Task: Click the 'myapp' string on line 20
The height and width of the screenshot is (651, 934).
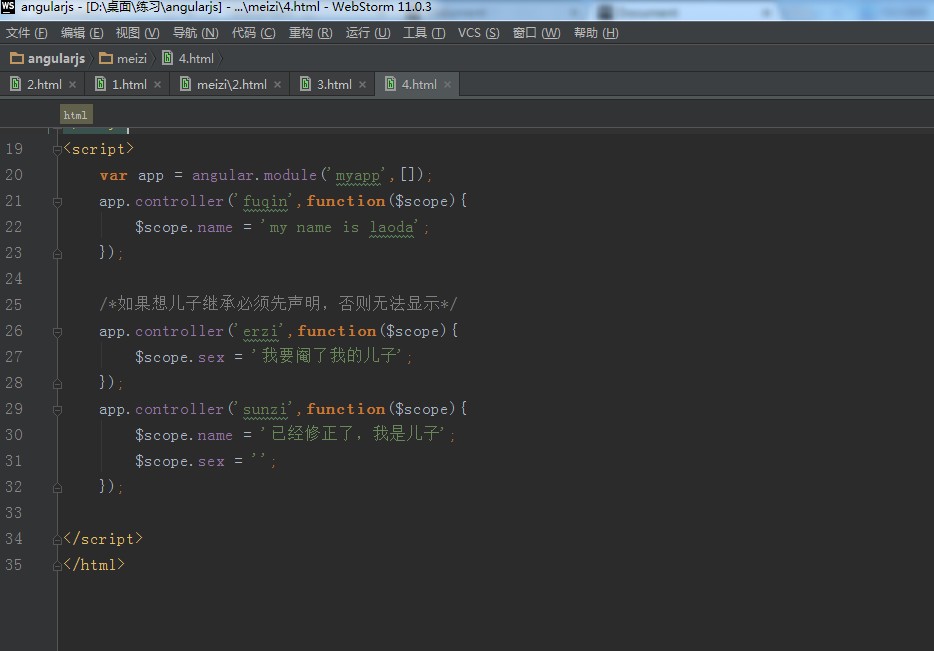Action: tap(357, 175)
